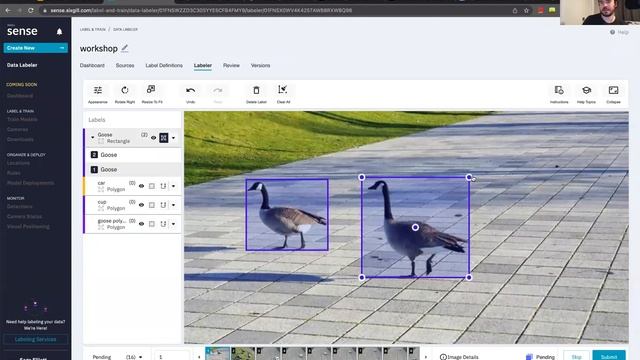Click LABEL & TRAIN breadcrumb link

(93, 29)
